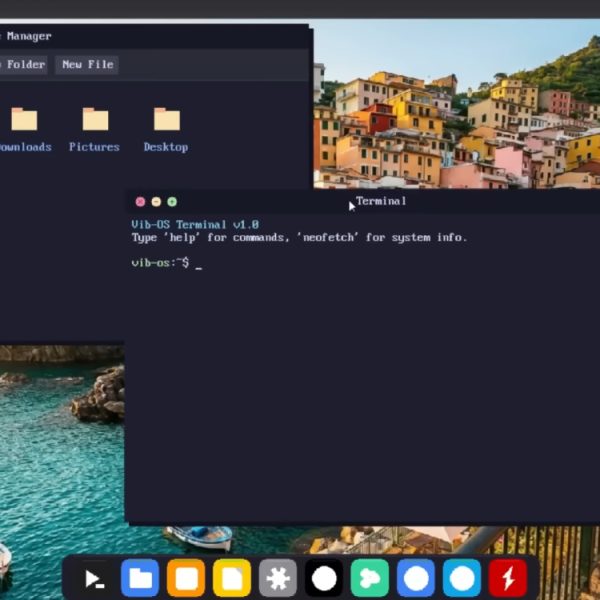
Task: Launch the red lightning bolt dock icon
Action: pyautogui.click(x=508, y=578)
